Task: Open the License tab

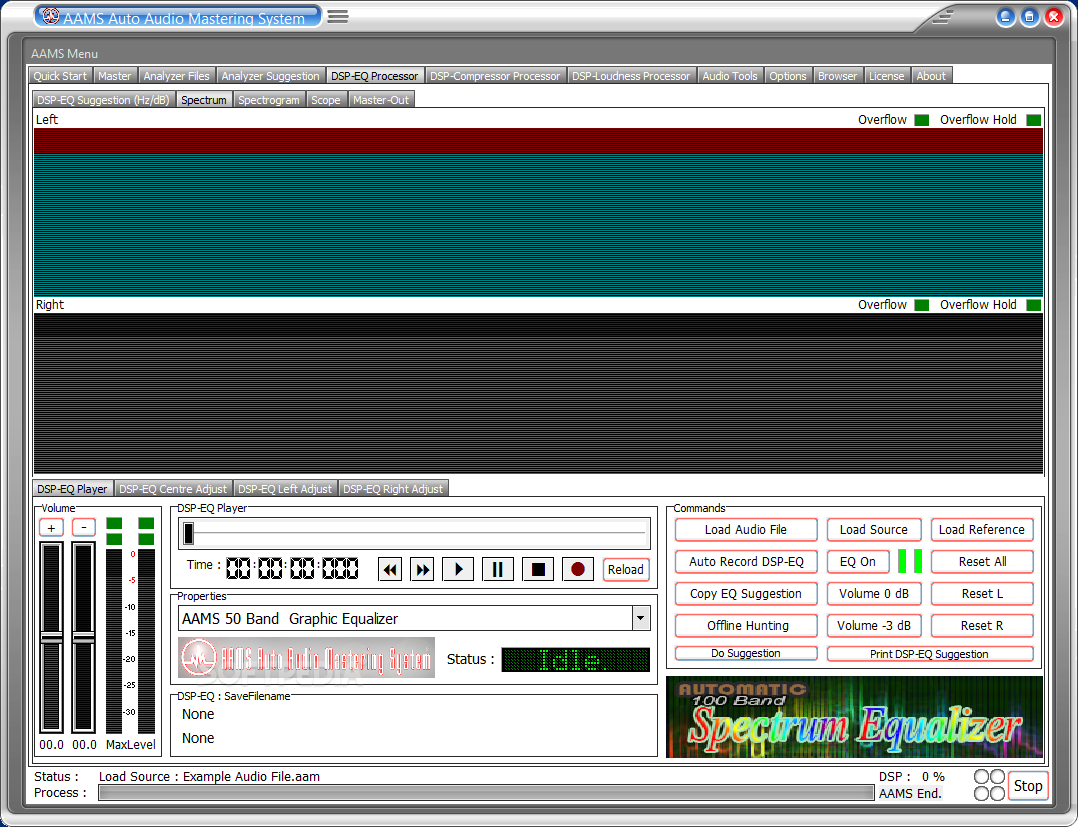Action: click(x=887, y=76)
